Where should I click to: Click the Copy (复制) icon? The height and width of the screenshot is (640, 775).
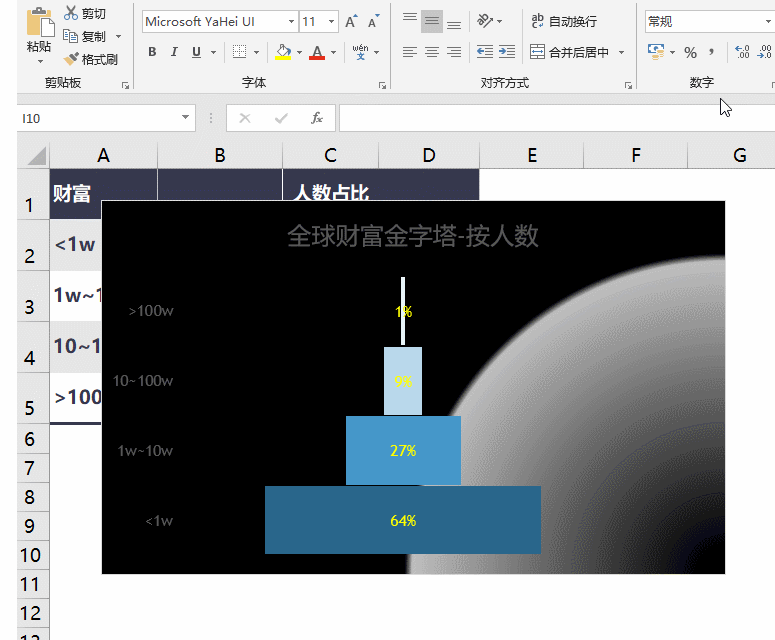click(x=70, y=36)
